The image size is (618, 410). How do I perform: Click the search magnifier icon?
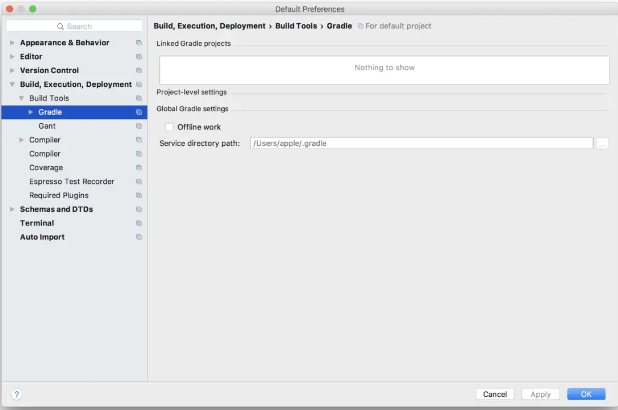click(60, 26)
